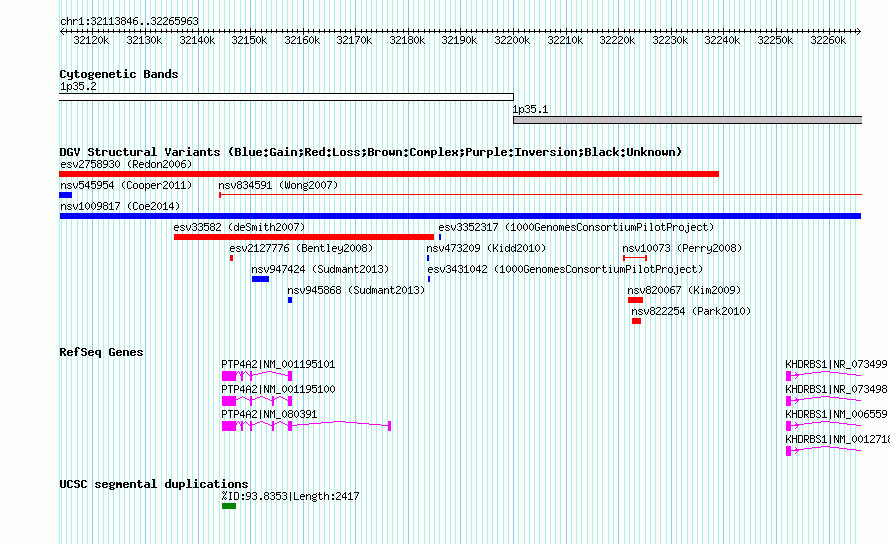Click the right arrow end of ruler
This screenshot has width=890, height=544.
coord(858,31)
